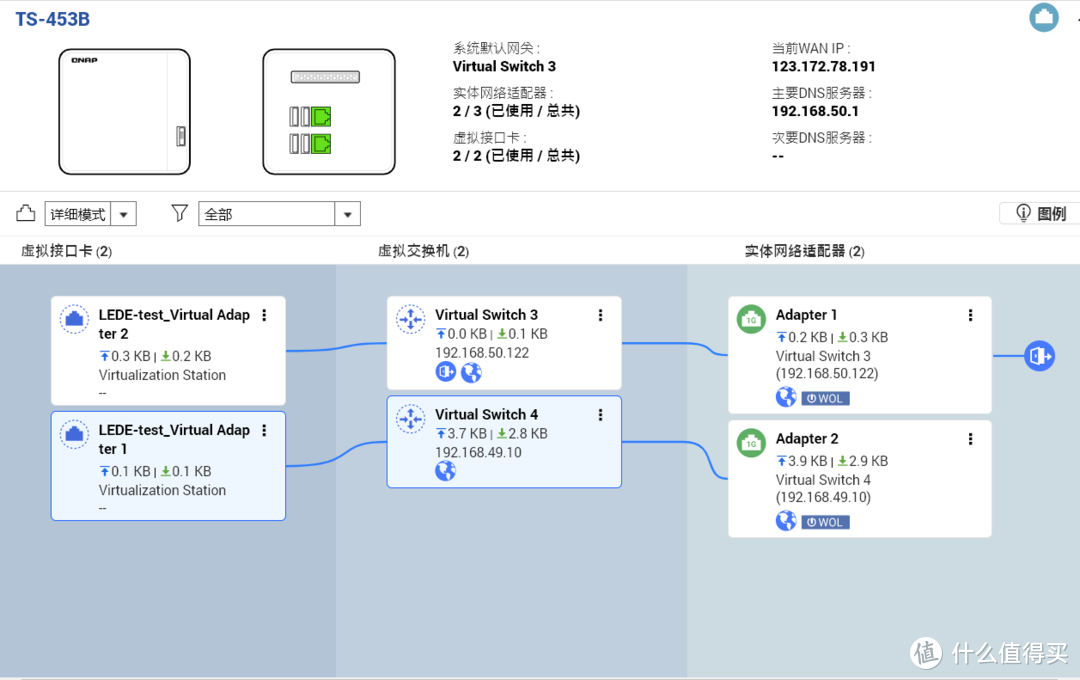The width and height of the screenshot is (1080, 680).
Task: Open the three-dot menu on LEDE-test_Virtual Adapter 1
Action: (264, 429)
